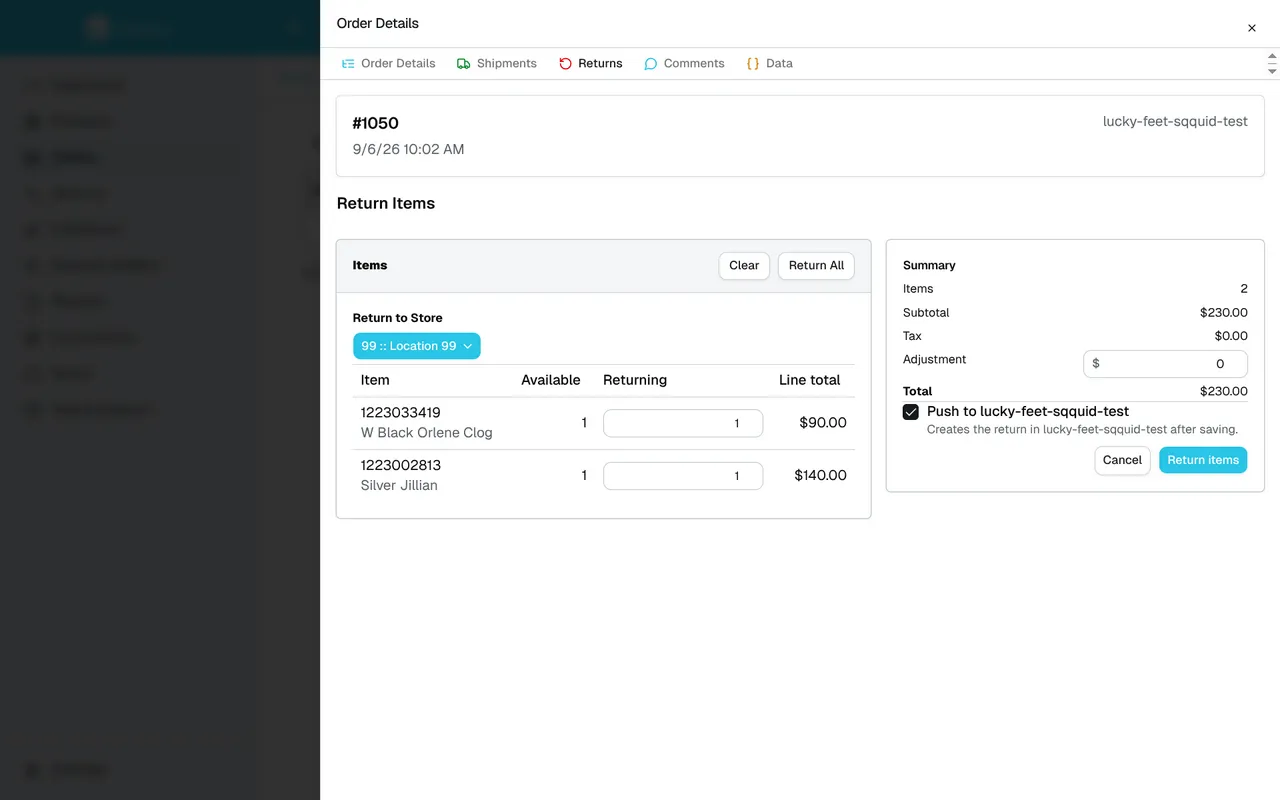Open the Shipments tab

497,63
